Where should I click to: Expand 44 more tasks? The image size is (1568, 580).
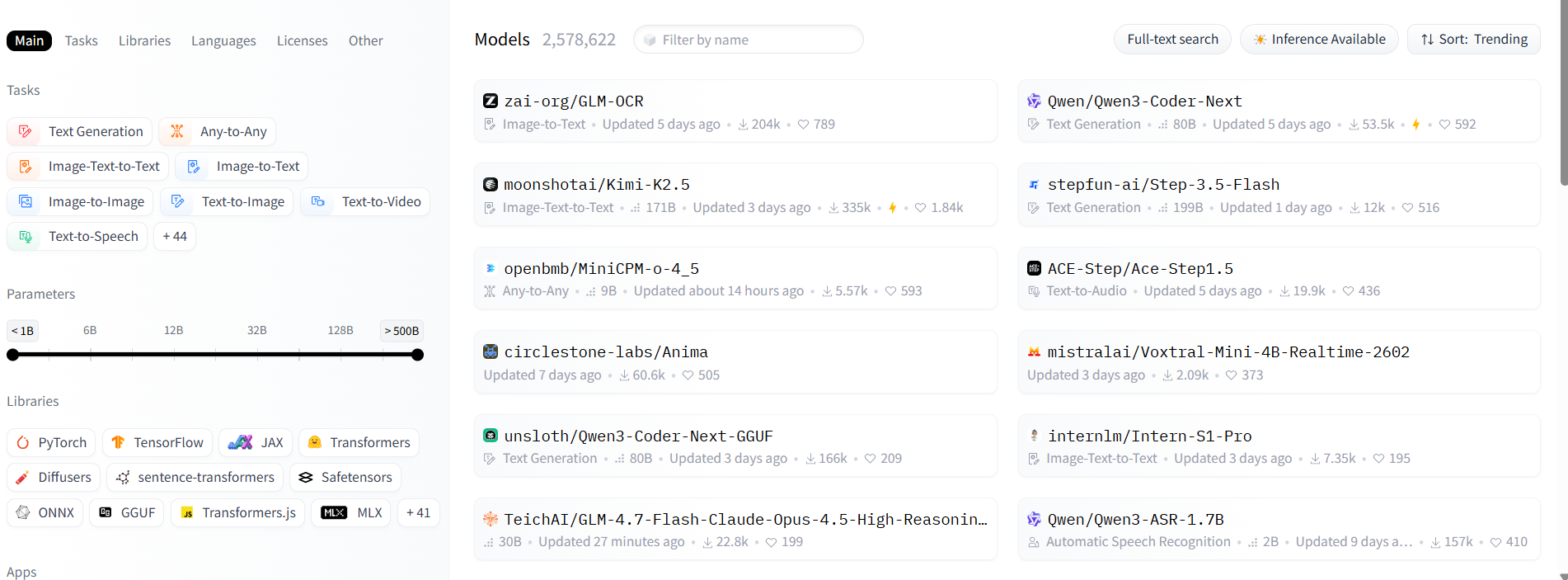pyautogui.click(x=175, y=236)
